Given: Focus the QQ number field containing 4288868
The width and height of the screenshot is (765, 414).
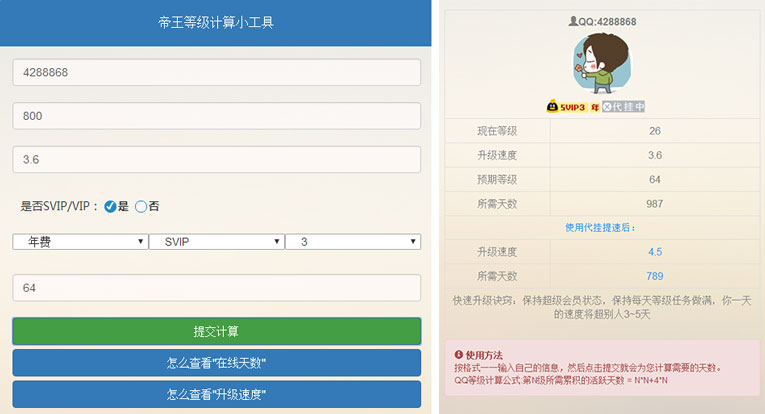Looking at the screenshot, I should [x=216, y=72].
